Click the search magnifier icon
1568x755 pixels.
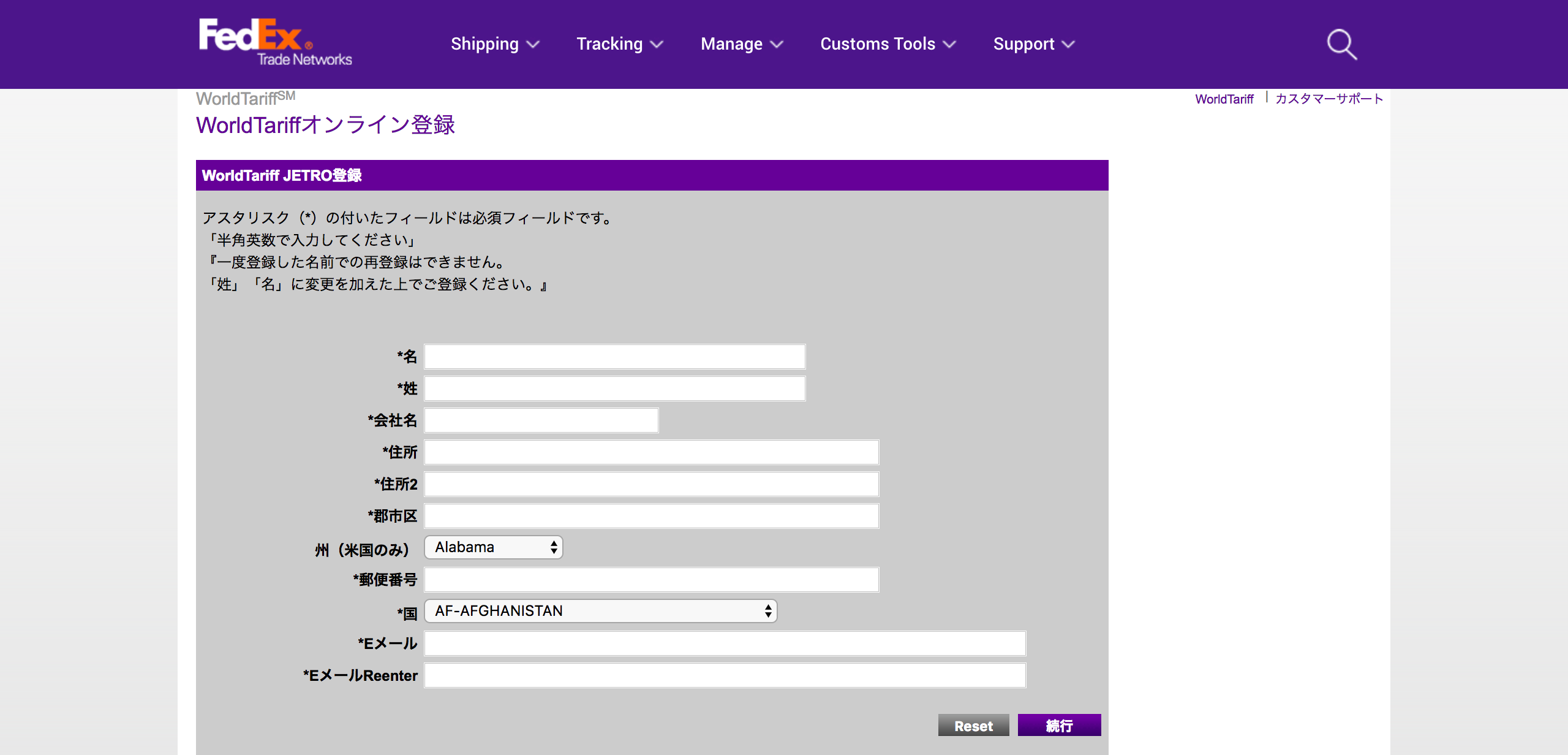tap(1341, 45)
